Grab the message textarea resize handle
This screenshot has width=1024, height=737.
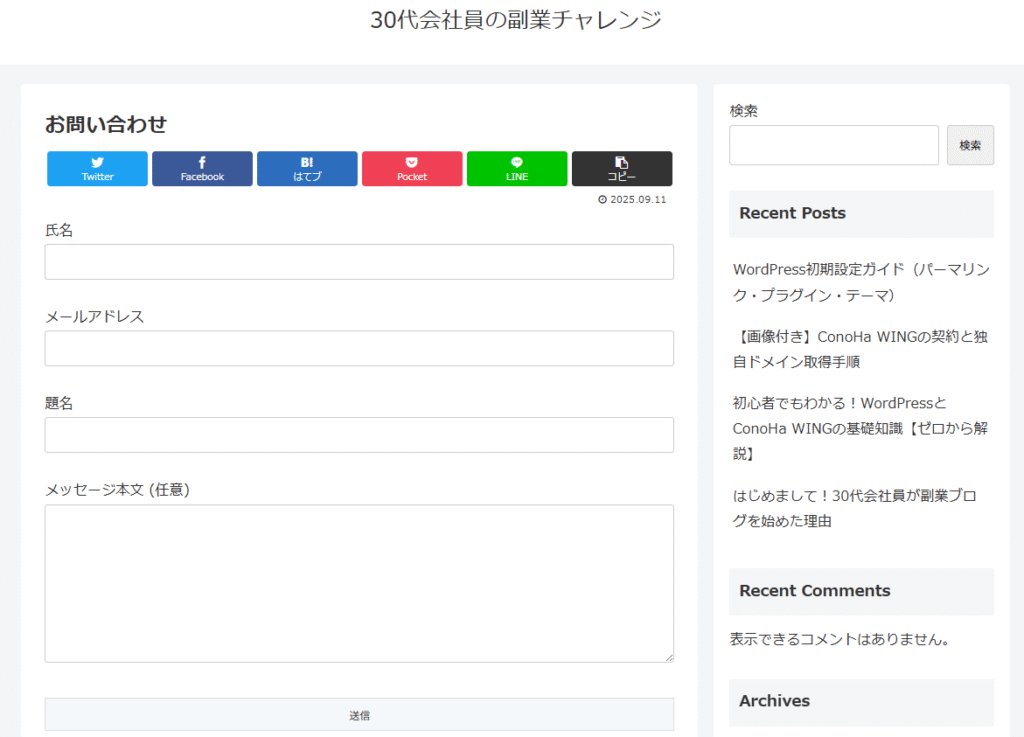pos(669,657)
